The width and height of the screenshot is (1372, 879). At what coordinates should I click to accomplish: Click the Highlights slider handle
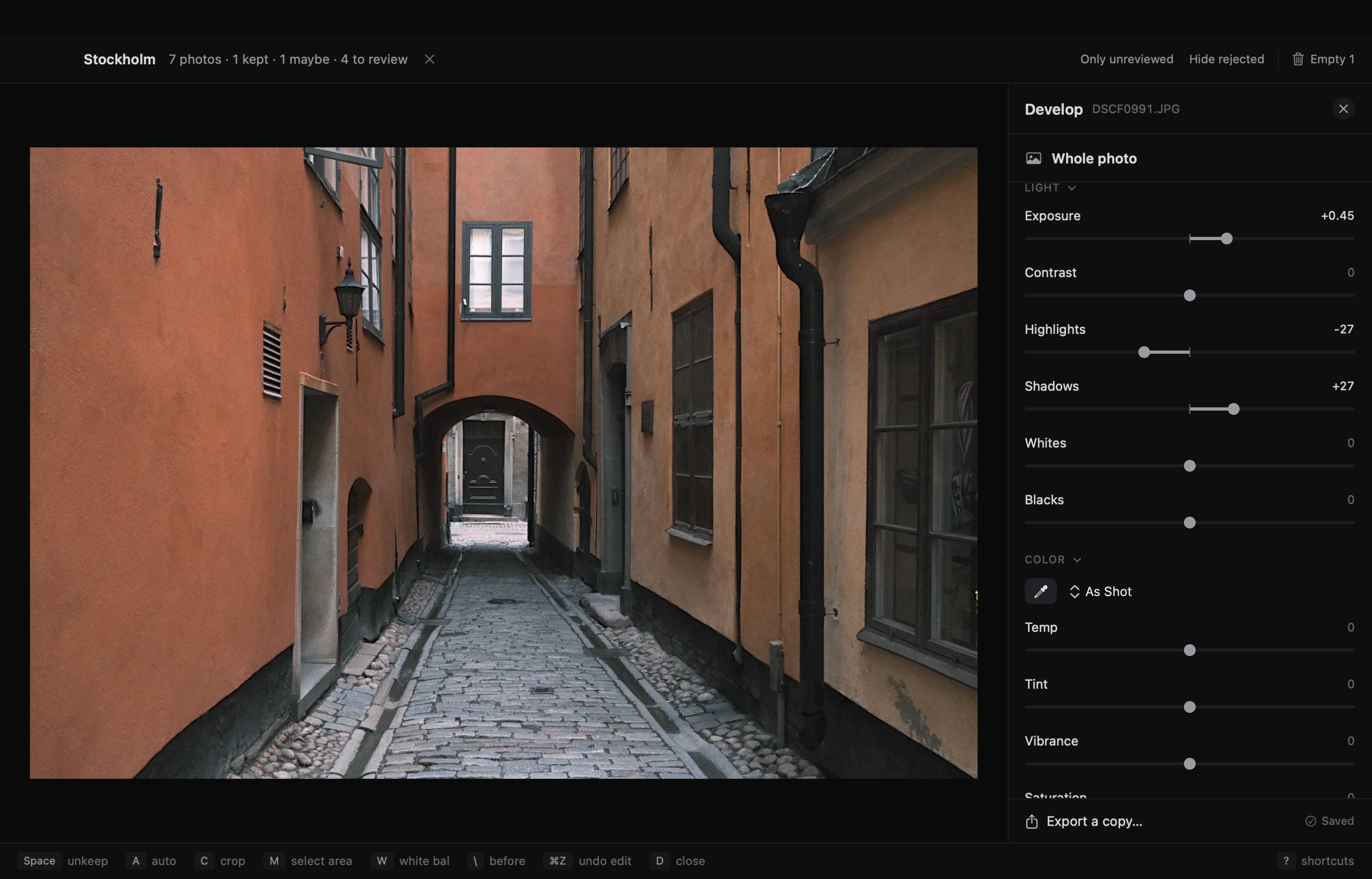1144,352
